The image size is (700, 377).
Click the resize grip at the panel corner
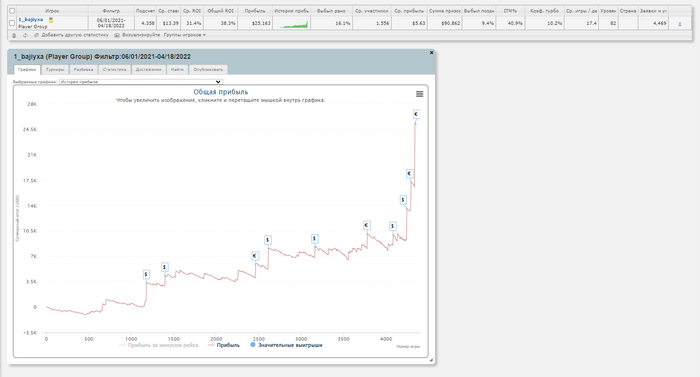[431, 360]
